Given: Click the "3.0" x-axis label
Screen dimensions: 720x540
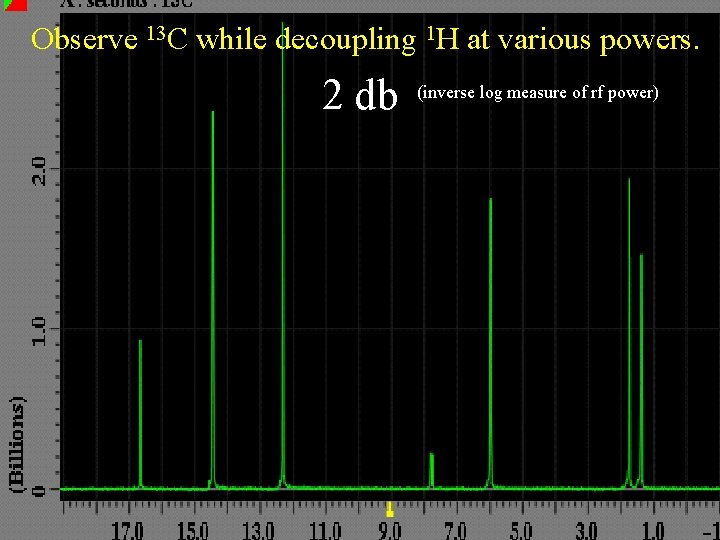Looking at the screenshot, I should click(586, 532).
